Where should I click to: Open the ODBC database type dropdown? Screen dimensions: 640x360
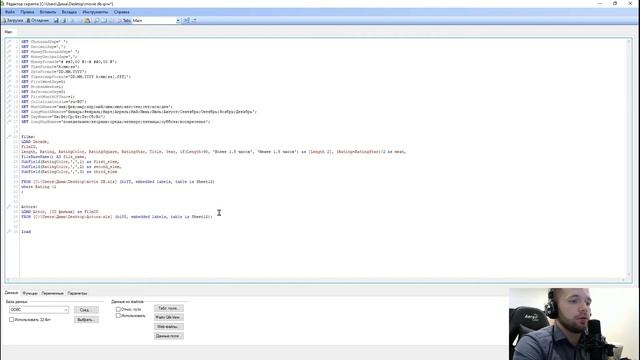point(39,310)
